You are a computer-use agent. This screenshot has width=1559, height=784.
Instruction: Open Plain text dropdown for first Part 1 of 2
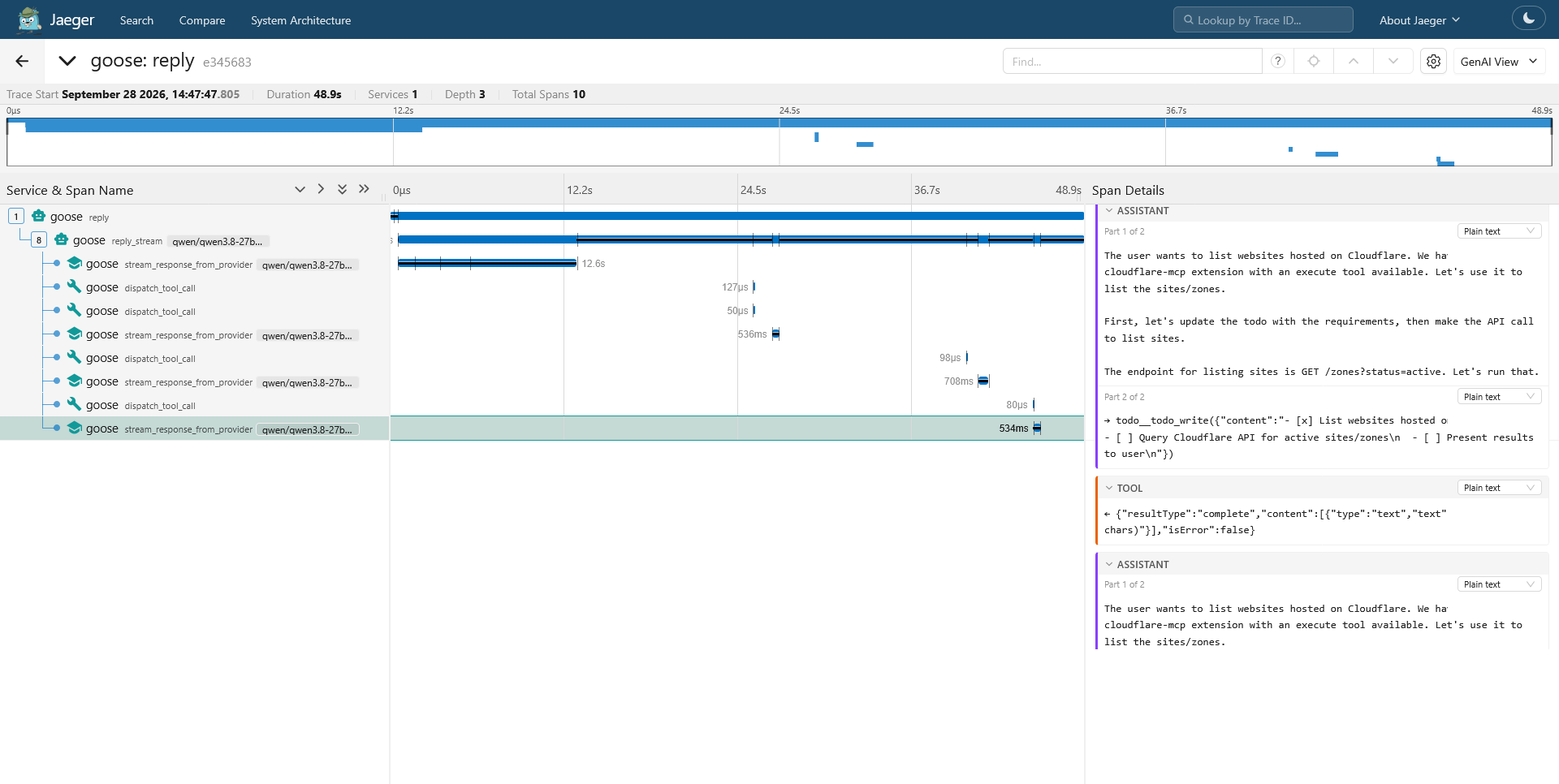pos(1499,231)
